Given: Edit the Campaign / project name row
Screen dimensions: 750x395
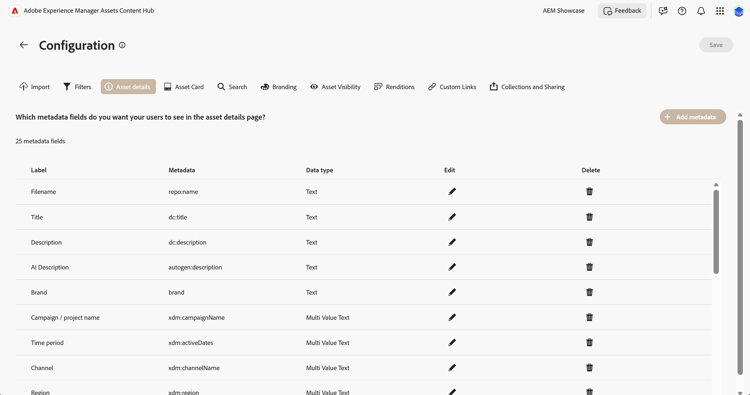Looking at the screenshot, I should click(452, 317).
